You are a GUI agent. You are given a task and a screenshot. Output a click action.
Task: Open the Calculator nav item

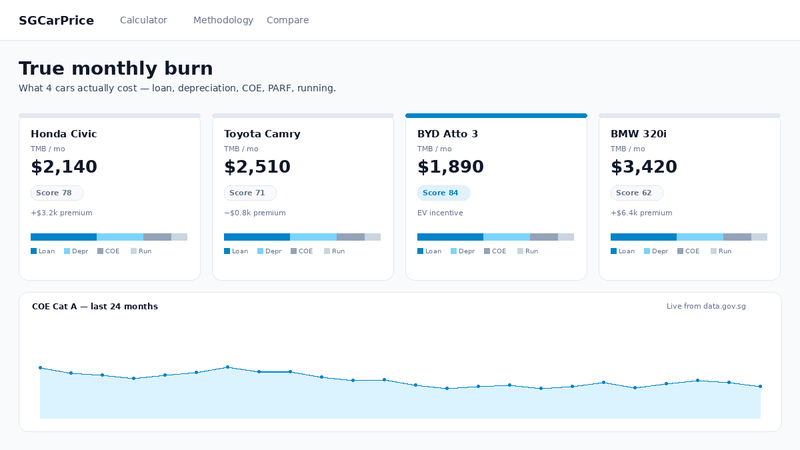point(143,20)
